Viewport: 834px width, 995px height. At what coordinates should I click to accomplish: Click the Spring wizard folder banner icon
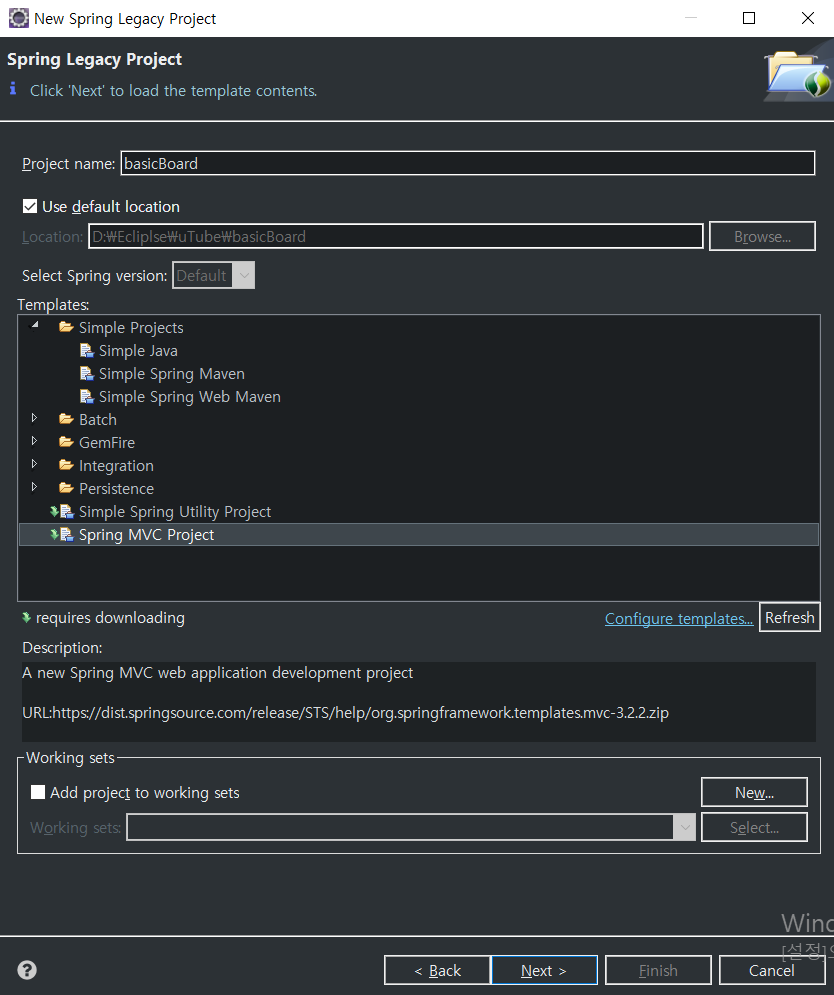coord(798,75)
